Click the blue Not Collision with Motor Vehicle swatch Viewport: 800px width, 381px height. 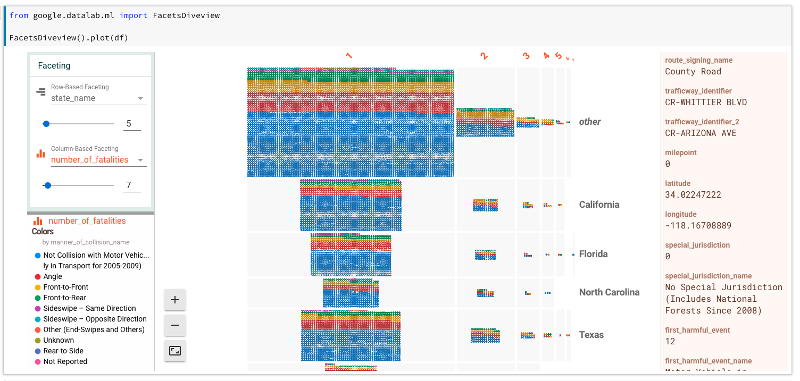37,255
